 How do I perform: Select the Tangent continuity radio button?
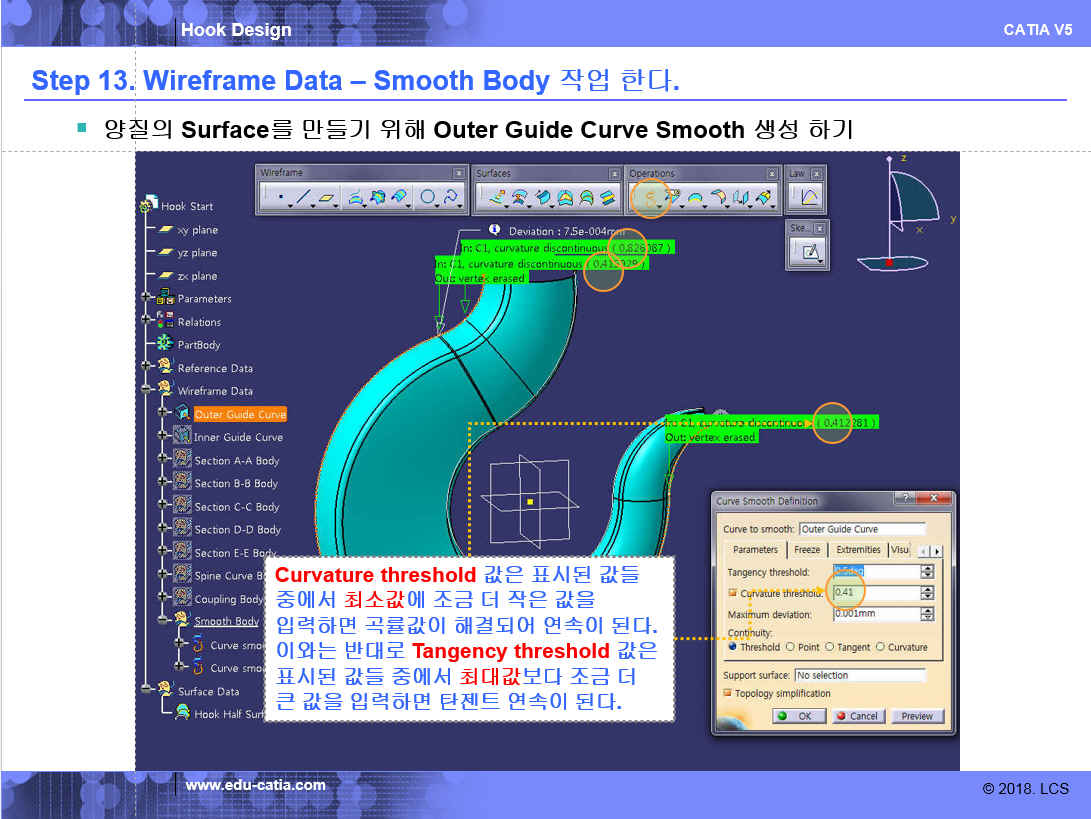[x=829, y=647]
